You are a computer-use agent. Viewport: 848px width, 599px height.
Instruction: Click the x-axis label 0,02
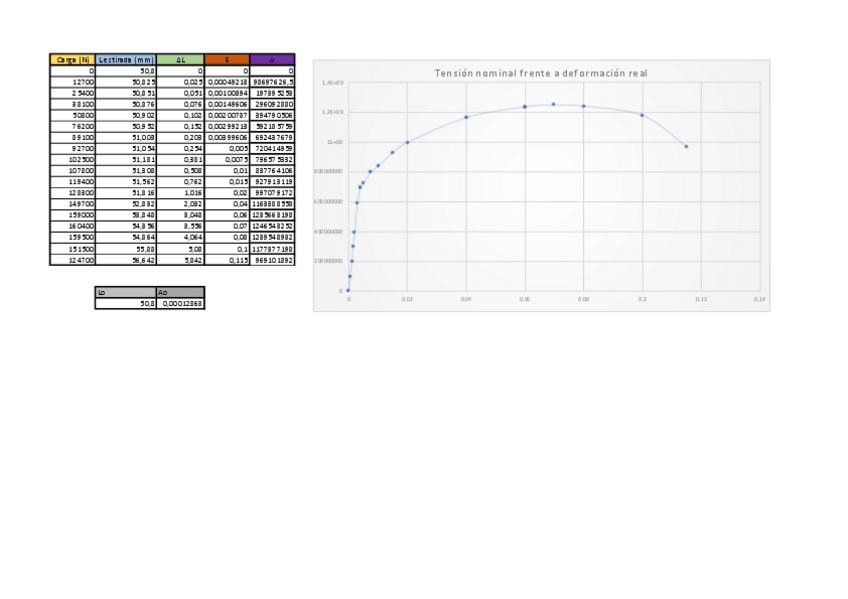click(x=407, y=299)
